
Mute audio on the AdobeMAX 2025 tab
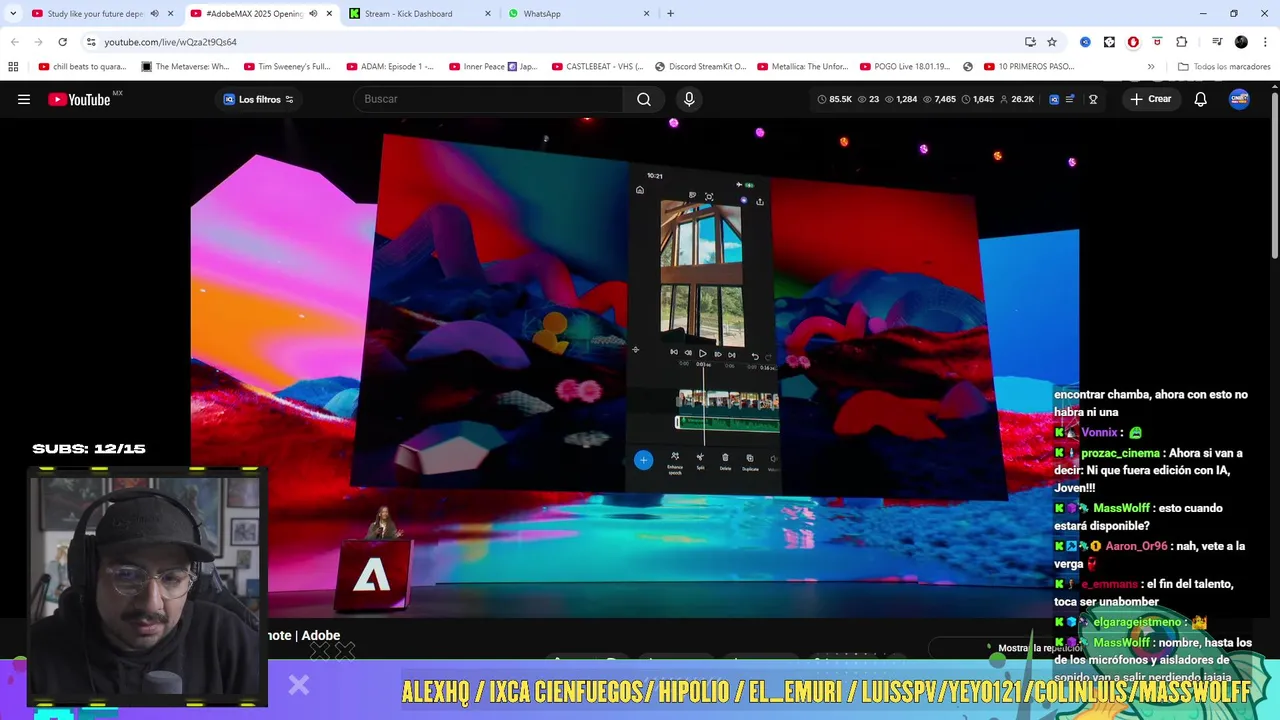[x=313, y=14]
